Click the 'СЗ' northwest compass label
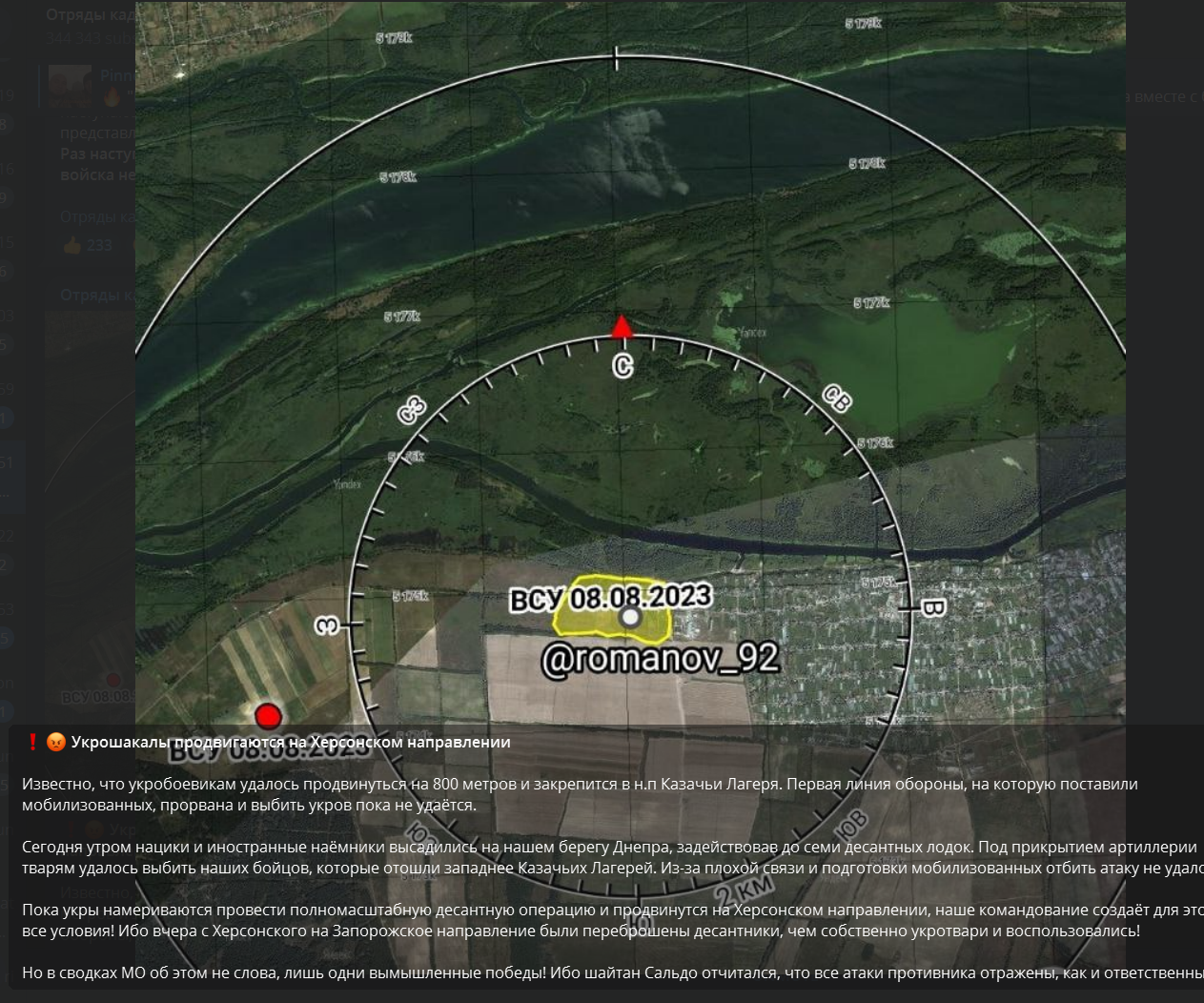Image resolution: width=1204 pixels, height=1003 pixels. tap(412, 410)
